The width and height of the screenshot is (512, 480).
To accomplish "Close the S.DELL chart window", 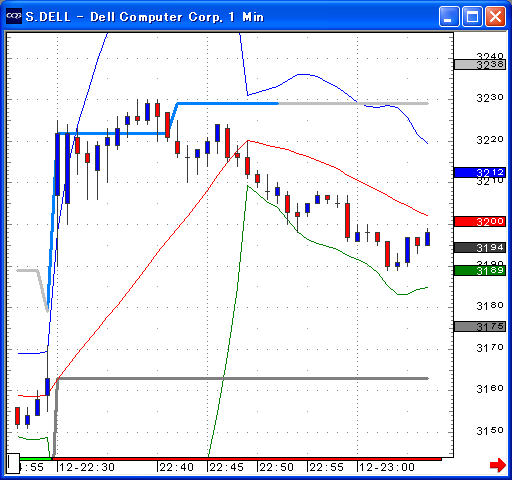I will (495, 16).
